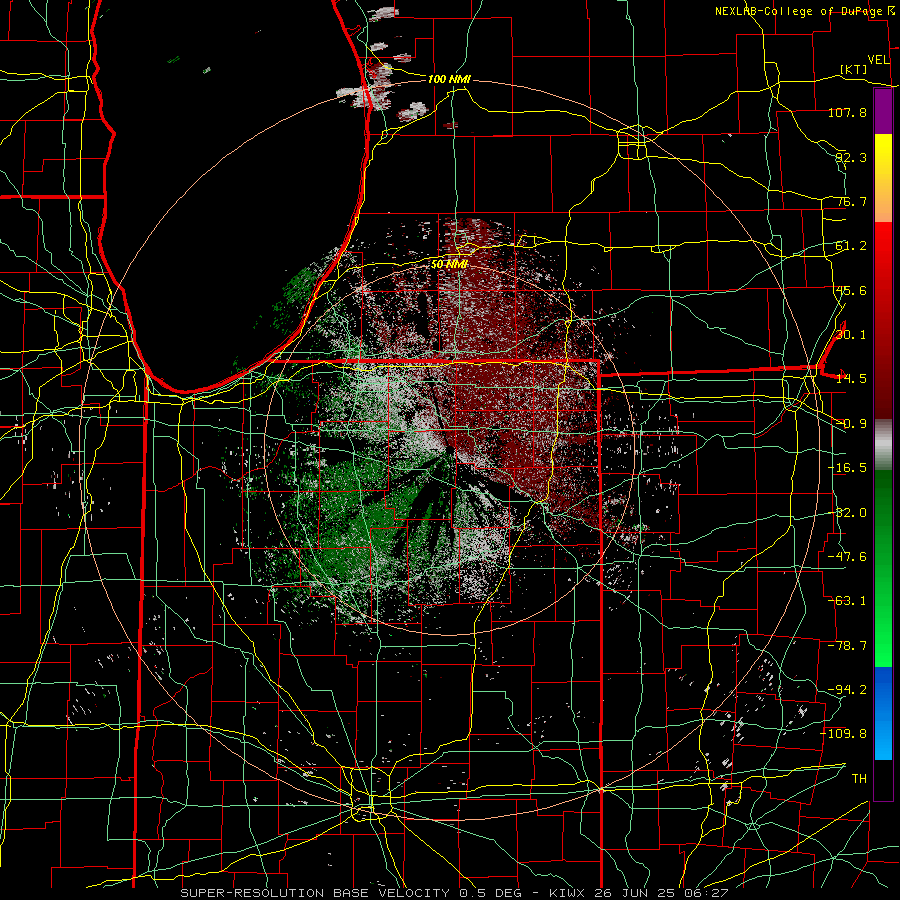Select the 92.3 scale value
The height and width of the screenshot is (900, 900).
coord(851,157)
